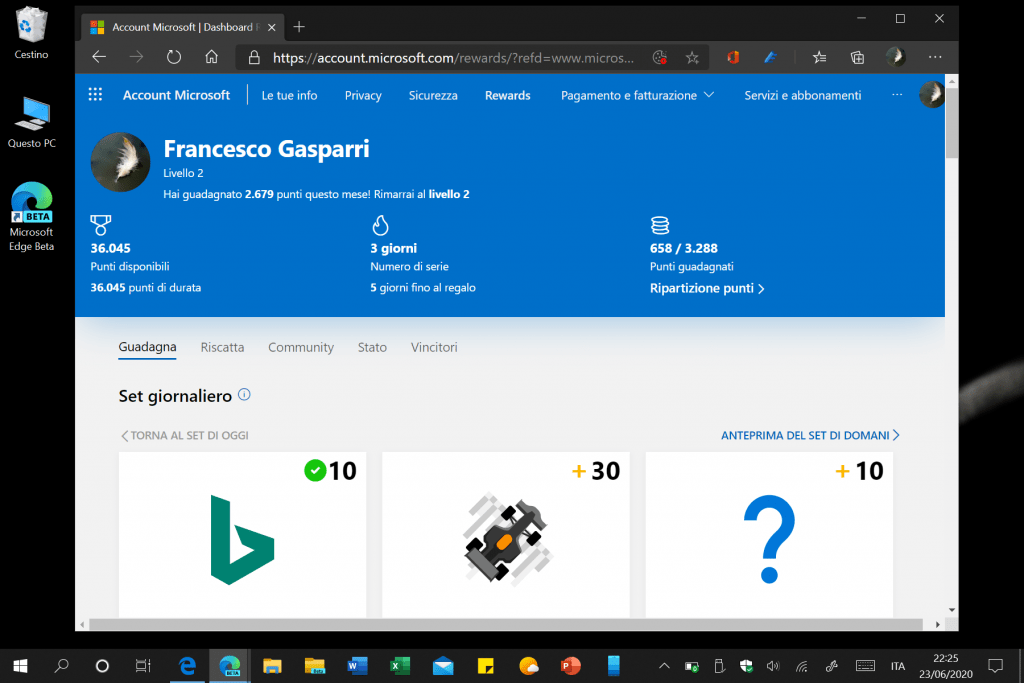The height and width of the screenshot is (683, 1024).
Task: Open the Edge settings ellipsis menu
Action: click(x=935, y=58)
